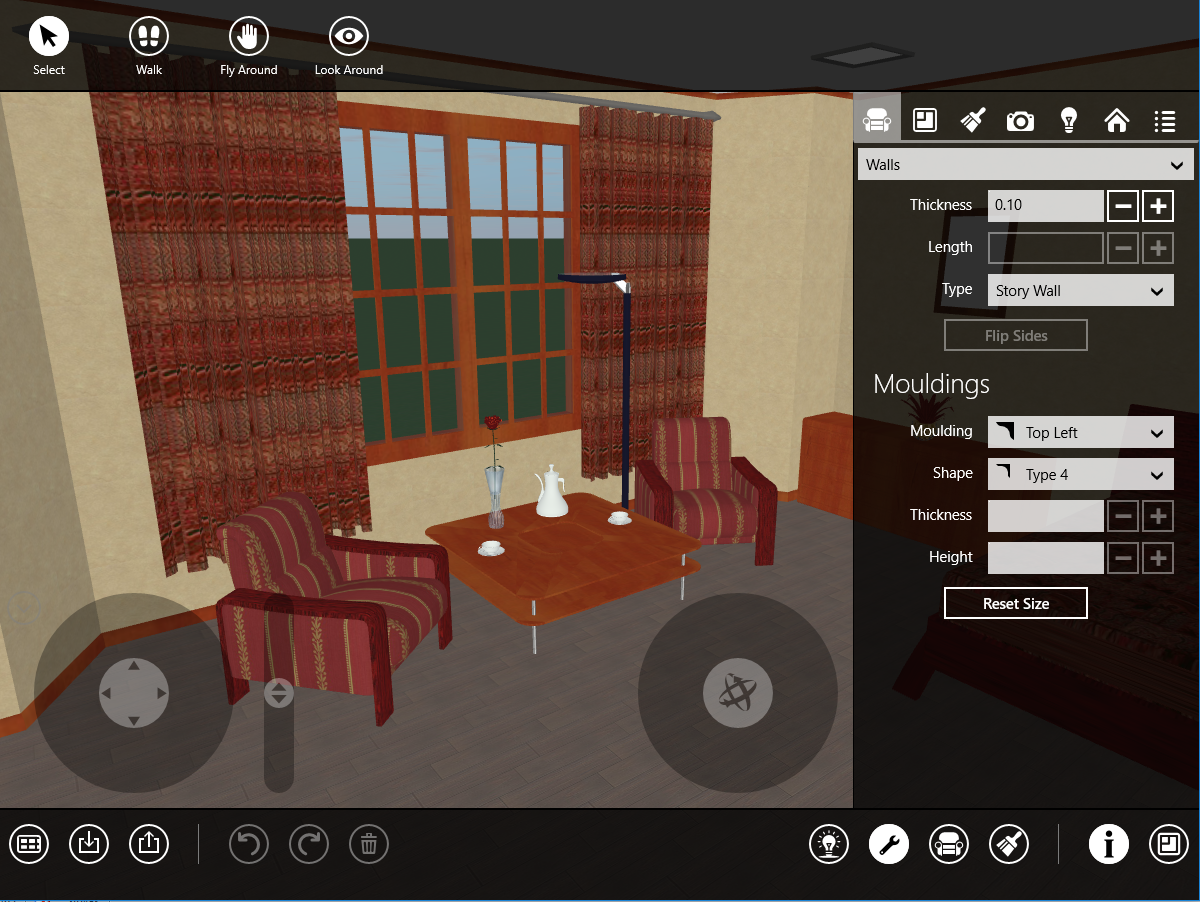The image size is (1200, 902).
Task: Click the trash delete icon
Action: coord(369,845)
